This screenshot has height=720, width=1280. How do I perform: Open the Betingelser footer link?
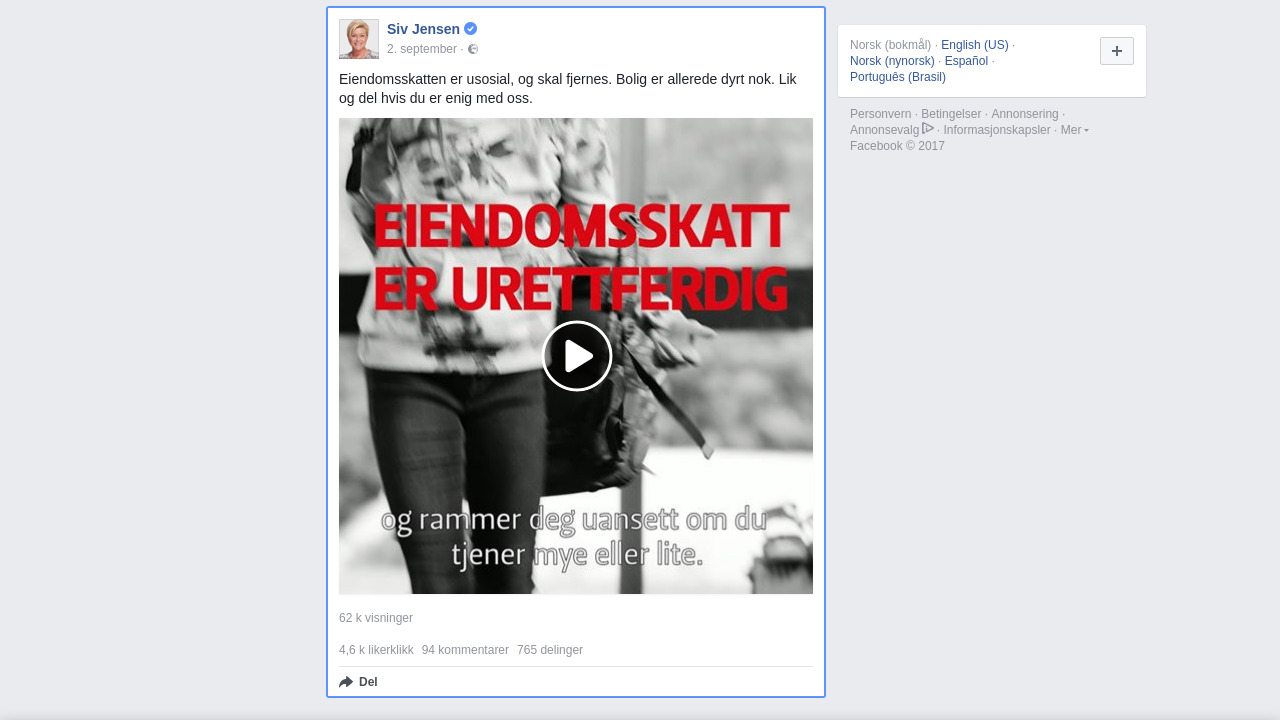tap(951, 114)
